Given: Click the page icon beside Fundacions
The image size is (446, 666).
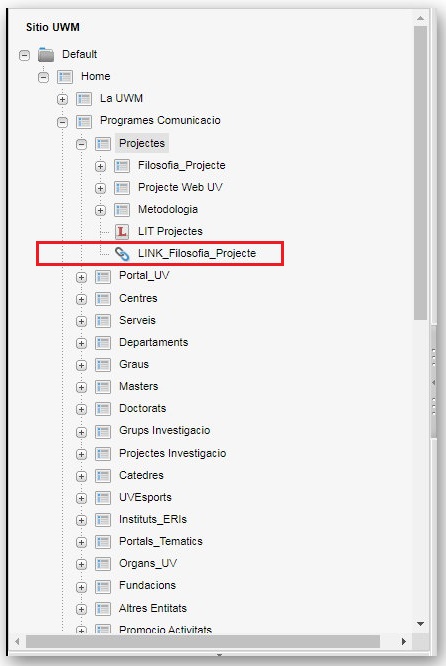Looking at the screenshot, I should coord(103,586).
